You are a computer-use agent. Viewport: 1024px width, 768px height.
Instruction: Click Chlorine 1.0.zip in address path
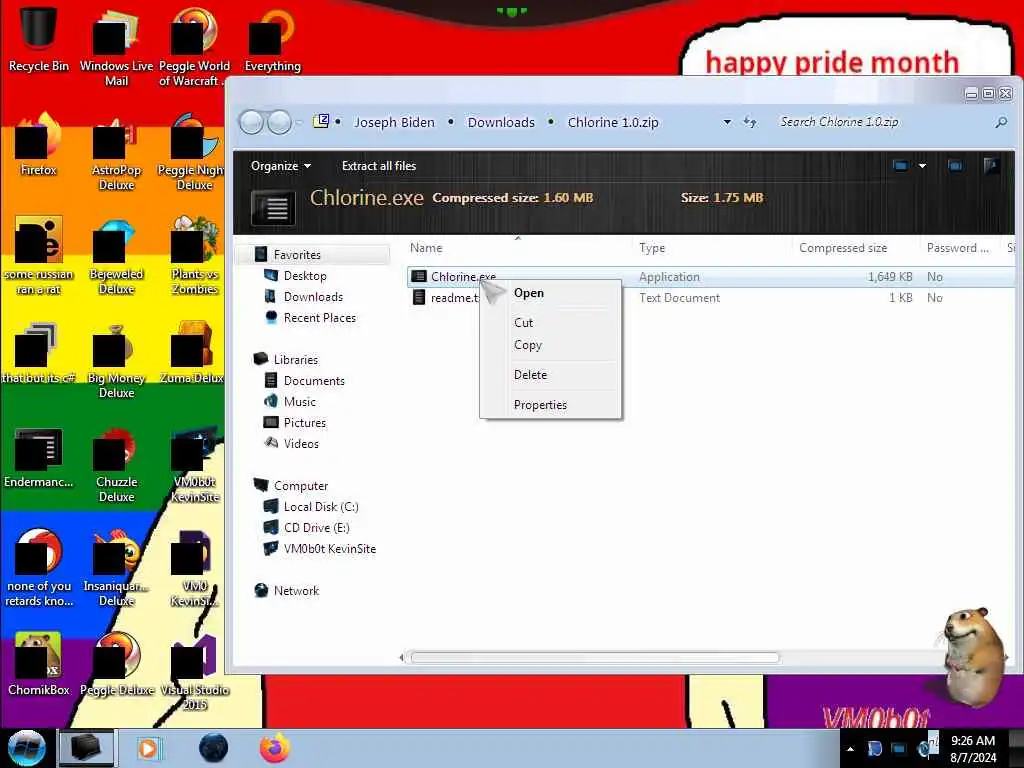pos(613,122)
